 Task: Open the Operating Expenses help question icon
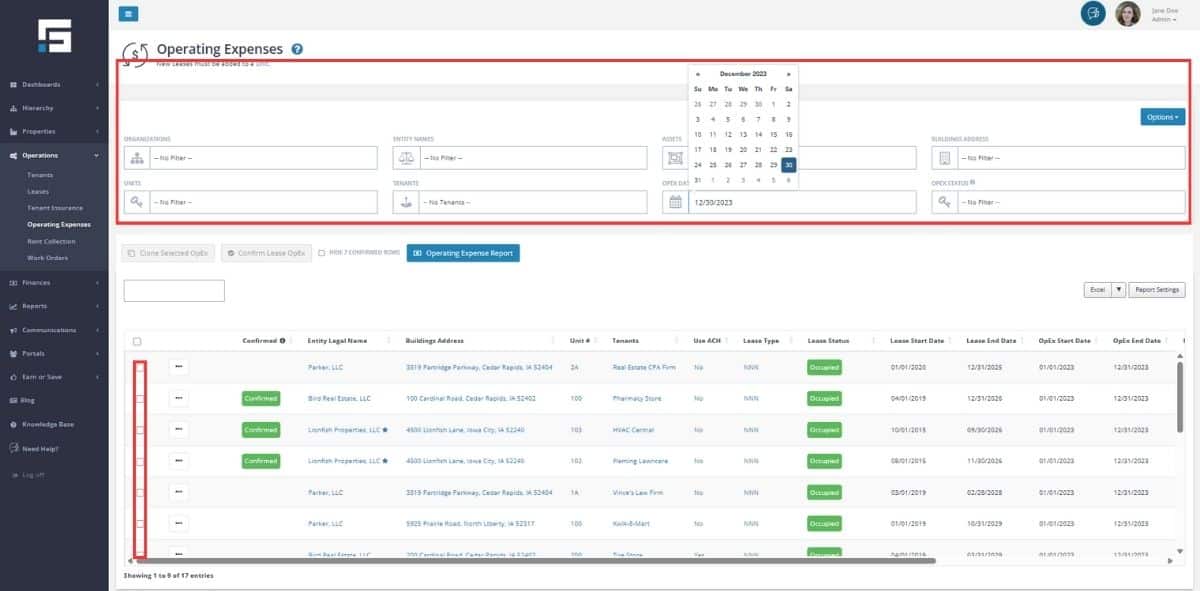[297, 49]
